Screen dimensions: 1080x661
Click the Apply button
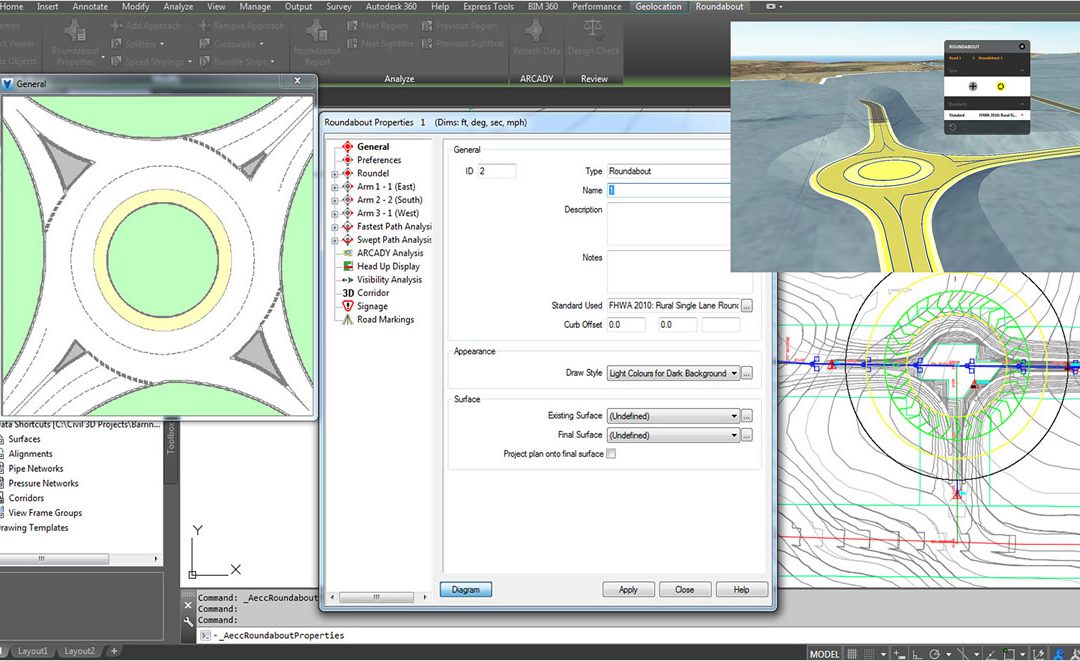(628, 589)
